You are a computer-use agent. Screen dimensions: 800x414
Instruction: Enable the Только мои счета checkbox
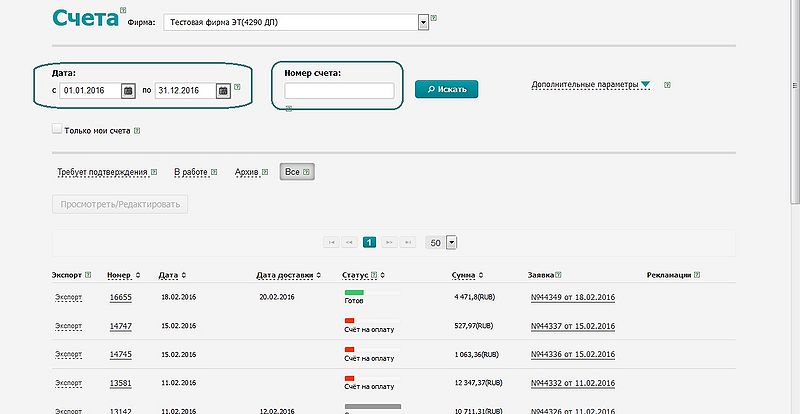[x=57, y=129]
